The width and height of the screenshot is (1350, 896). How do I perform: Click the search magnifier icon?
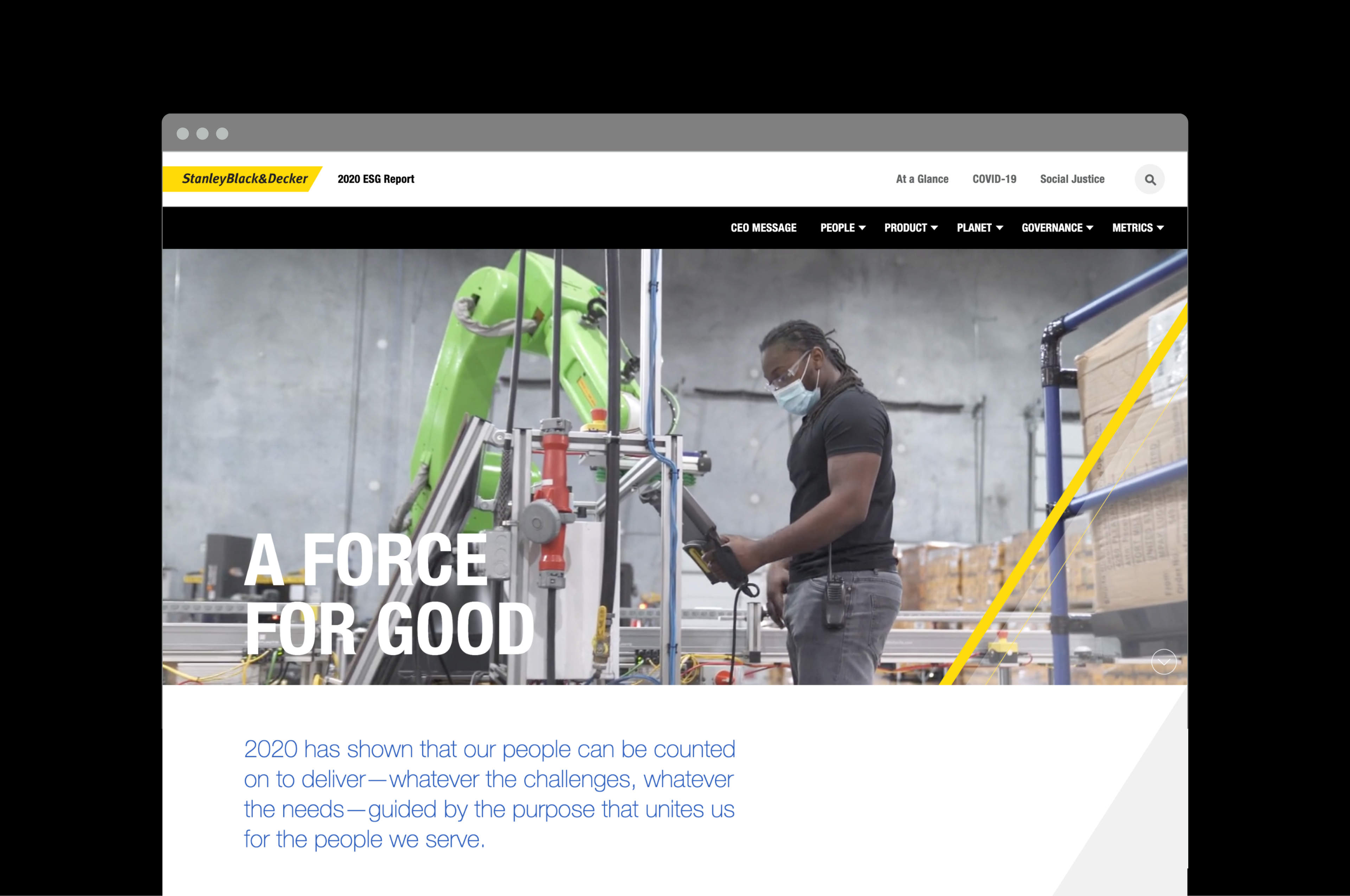[1150, 180]
